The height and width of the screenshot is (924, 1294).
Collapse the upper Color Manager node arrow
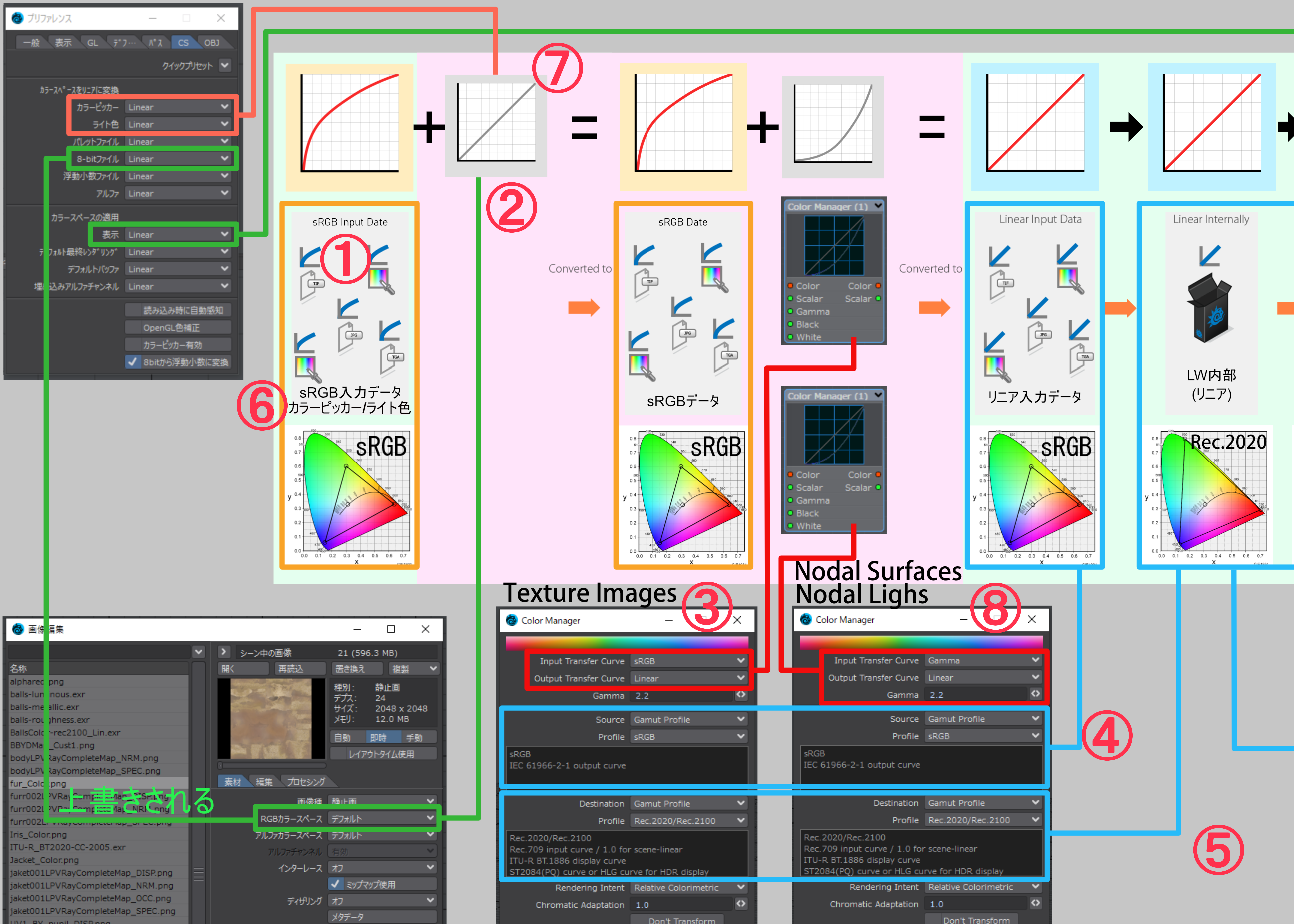tap(878, 206)
